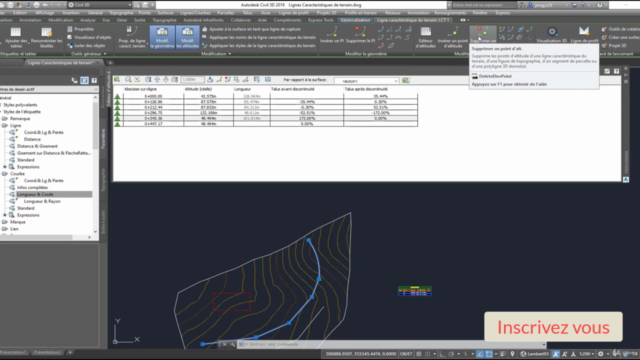Select Distance & Gisement style in tree
The height and width of the screenshot is (360, 640).
37,146
